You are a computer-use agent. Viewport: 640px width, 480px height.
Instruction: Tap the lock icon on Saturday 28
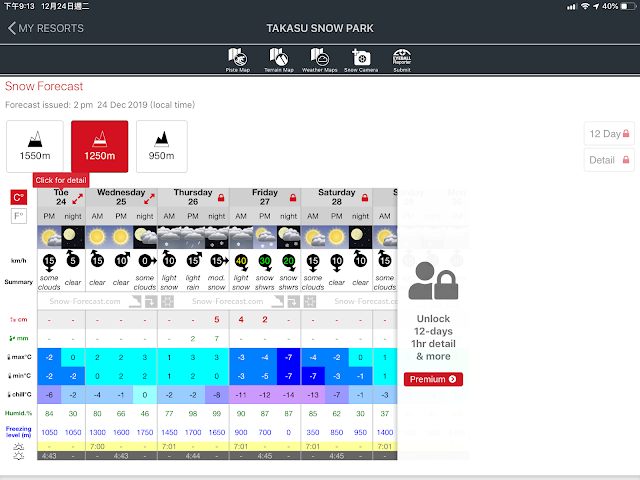click(x=365, y=198)
